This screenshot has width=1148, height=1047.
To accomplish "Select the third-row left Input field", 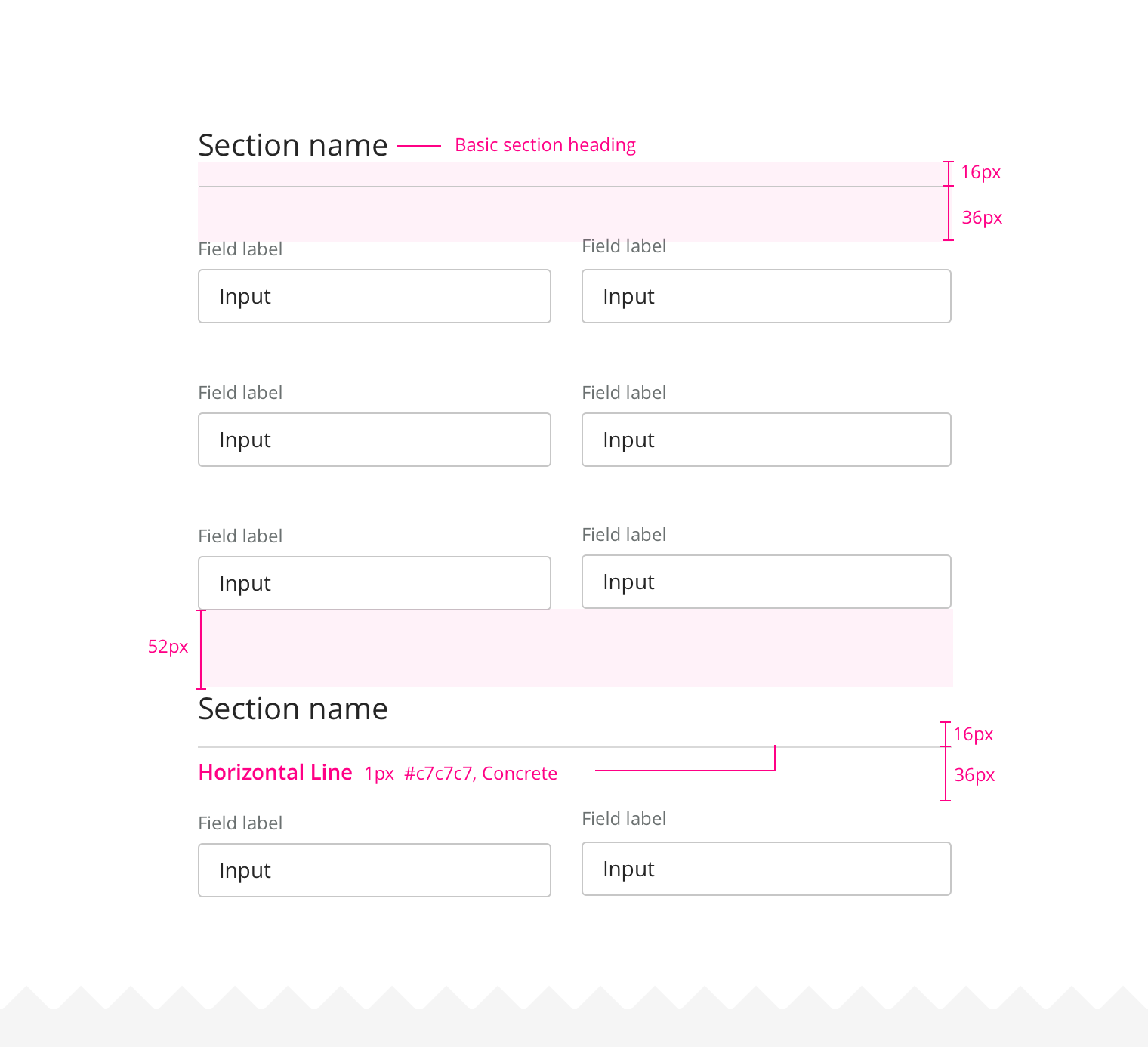I will pos(374,583).
